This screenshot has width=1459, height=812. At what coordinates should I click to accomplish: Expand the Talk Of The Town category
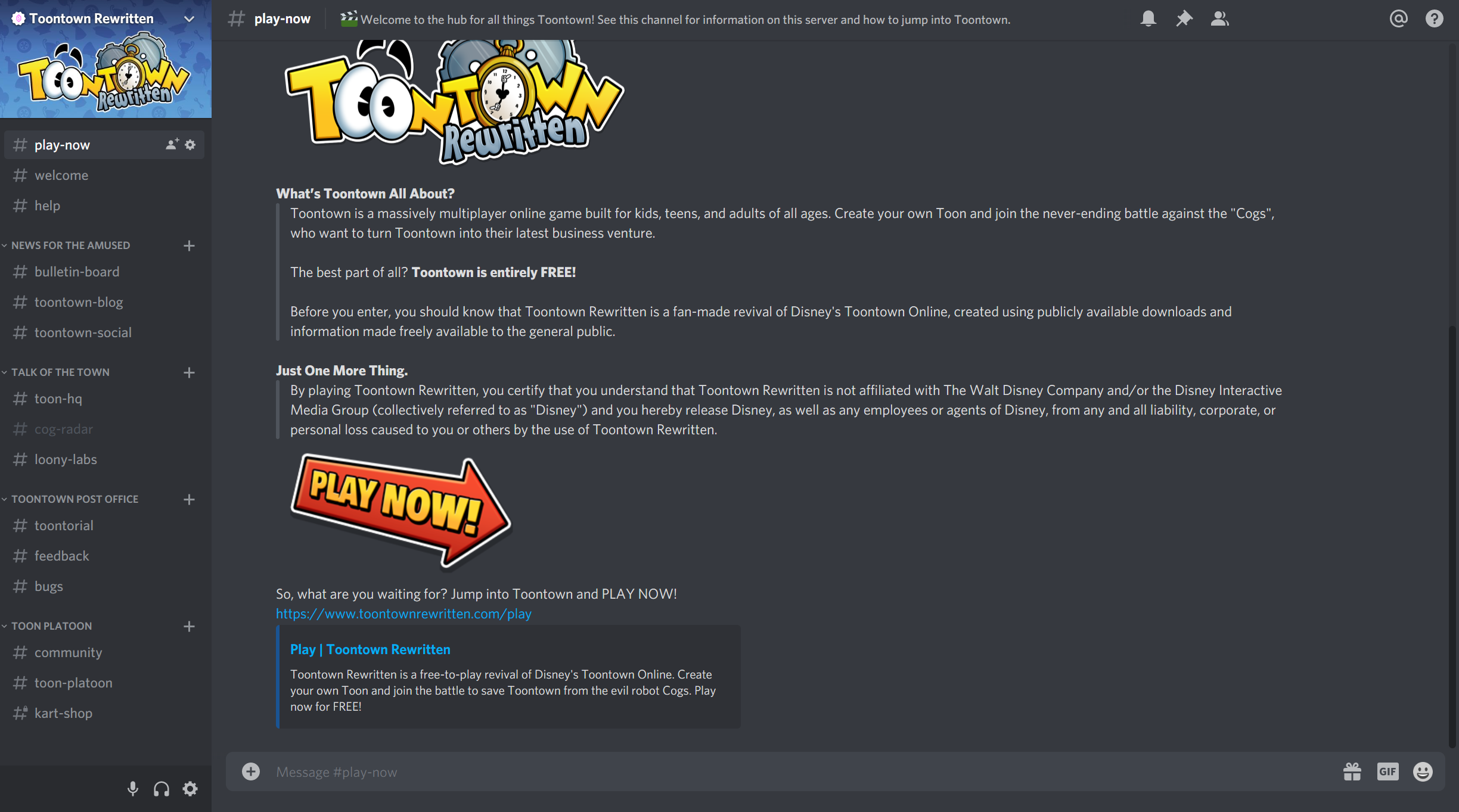59,372
